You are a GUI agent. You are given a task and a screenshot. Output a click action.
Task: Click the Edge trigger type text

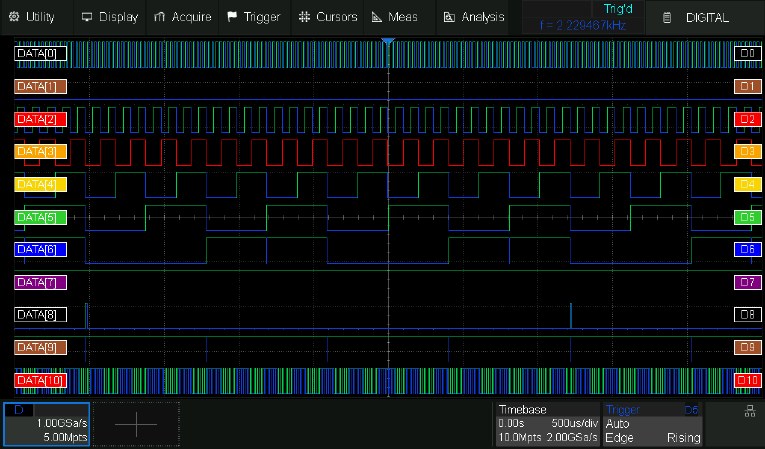click(x=619, y=437)
